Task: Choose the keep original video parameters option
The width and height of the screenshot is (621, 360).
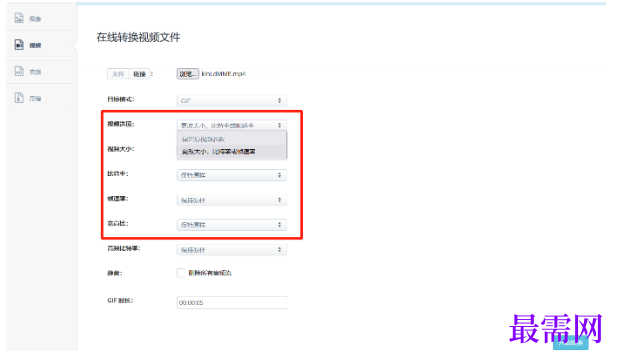Action: point(232,139)
